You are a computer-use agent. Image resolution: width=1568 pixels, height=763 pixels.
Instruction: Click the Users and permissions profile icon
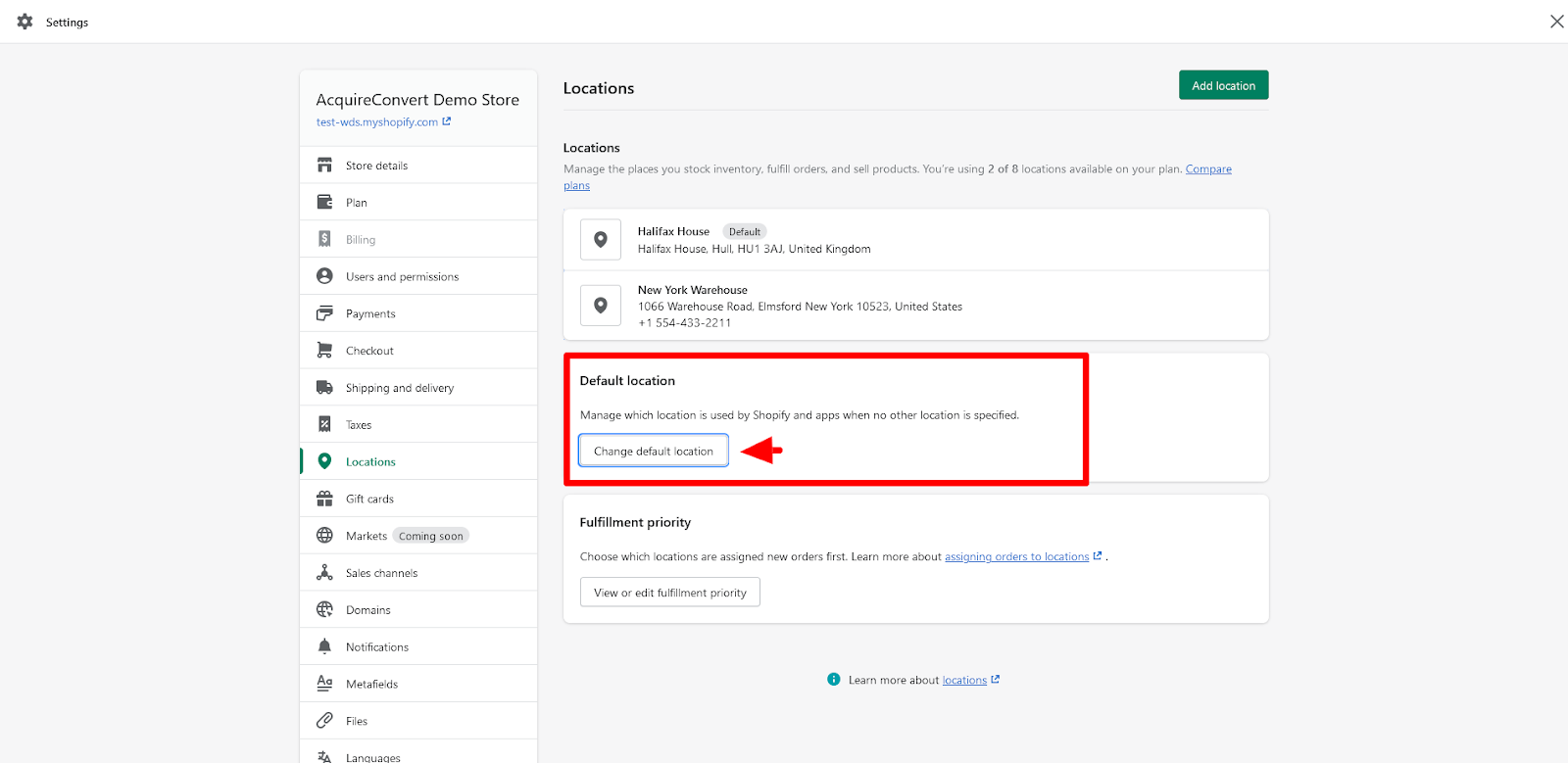pos(324,276)
